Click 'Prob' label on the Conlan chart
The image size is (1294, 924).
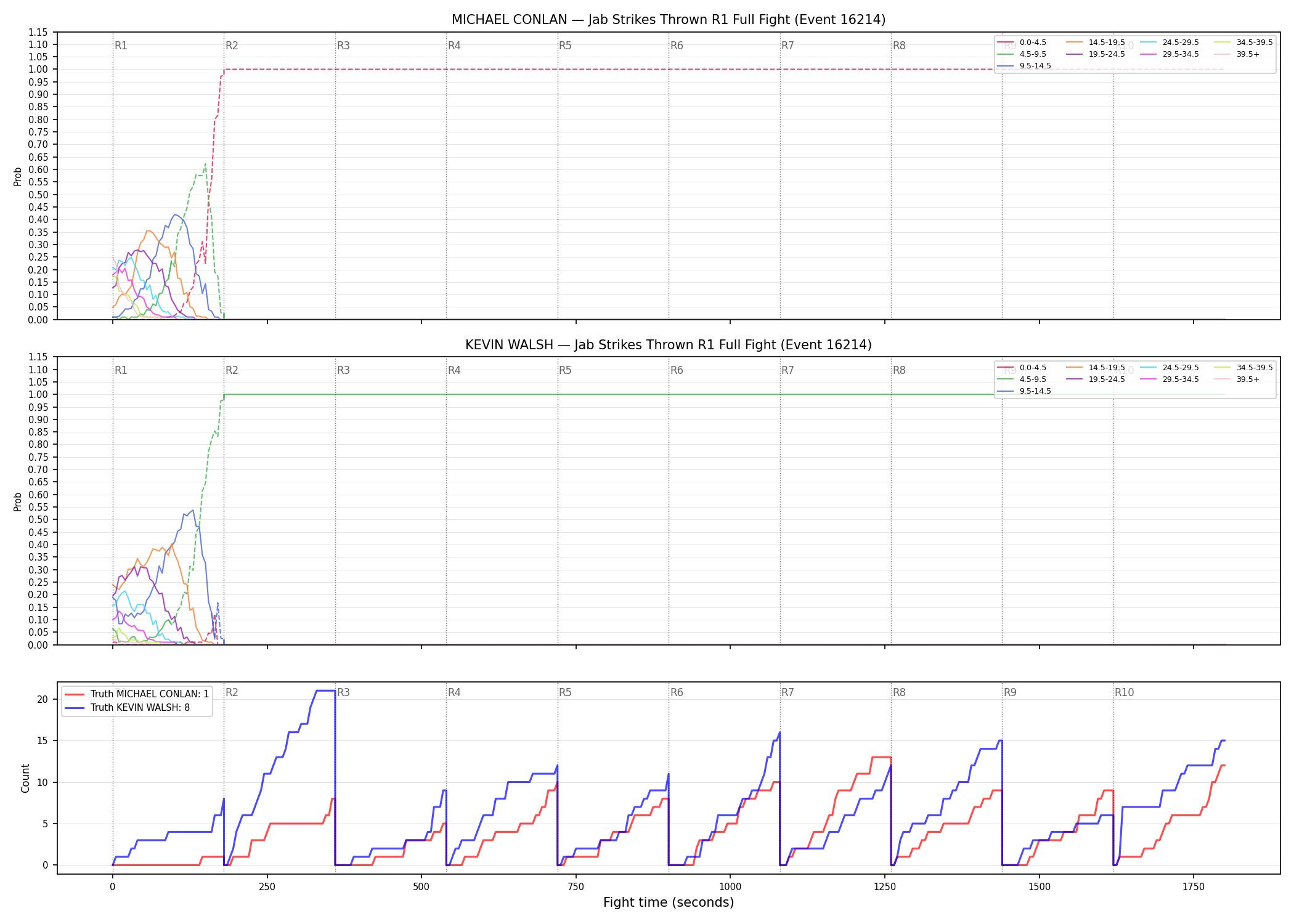[x=18, y=176]
